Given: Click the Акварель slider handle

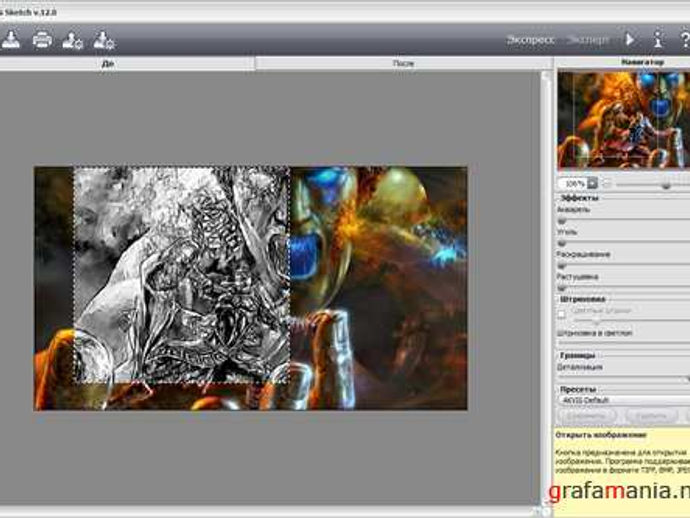Looking at the screenshot, I should 562,220.
